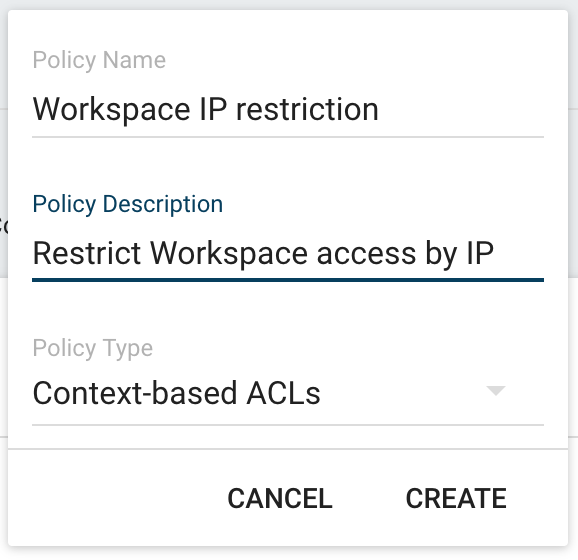Open the Policy Type dropdown arrow

coord(495,390)
